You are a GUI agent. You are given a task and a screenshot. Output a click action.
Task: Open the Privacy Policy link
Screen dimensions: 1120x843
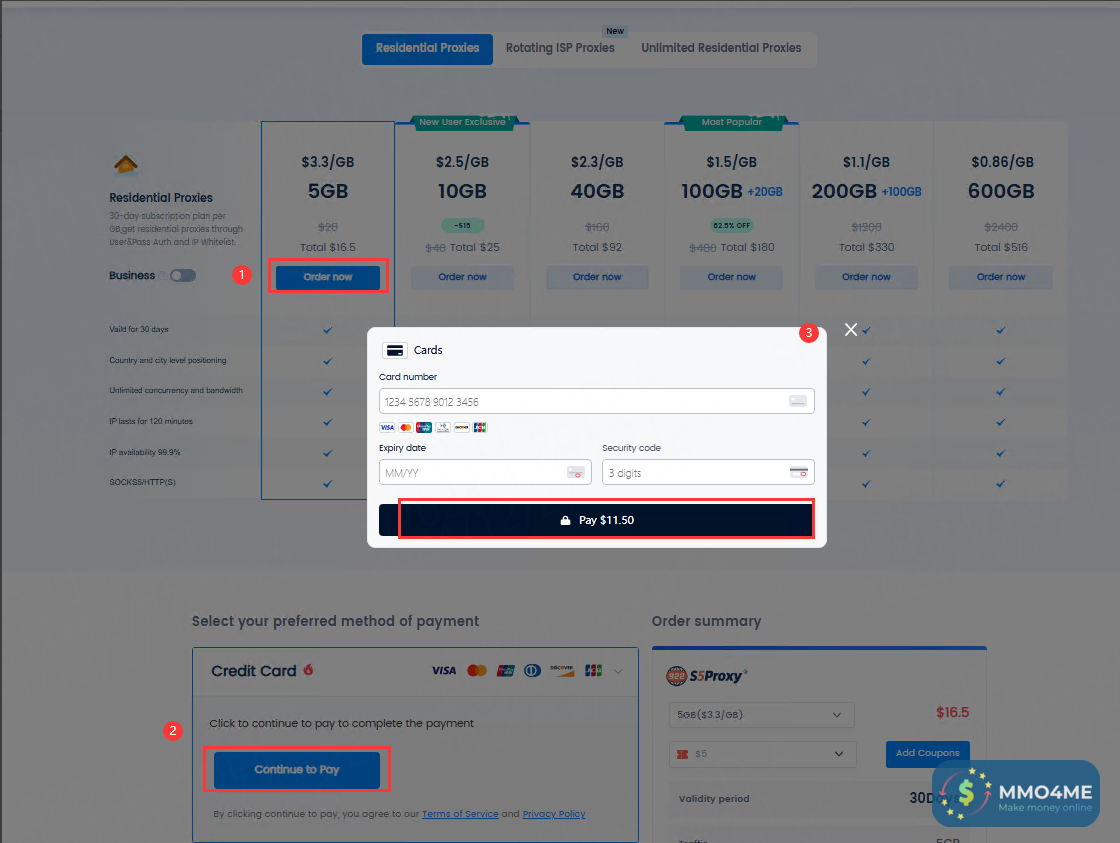click(x=554, y=814)
